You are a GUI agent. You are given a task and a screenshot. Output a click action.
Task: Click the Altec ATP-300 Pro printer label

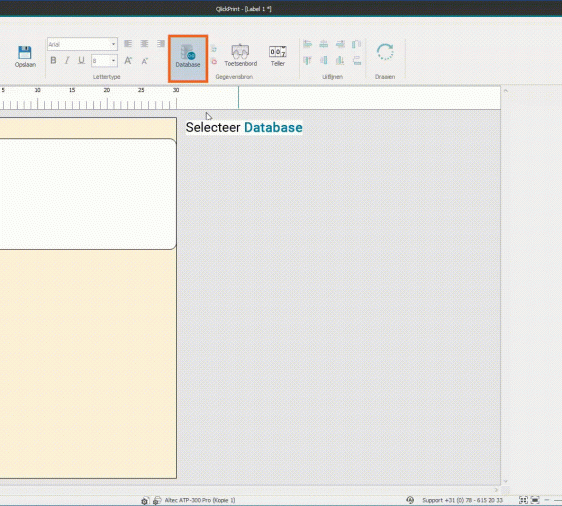pos(200,500)
